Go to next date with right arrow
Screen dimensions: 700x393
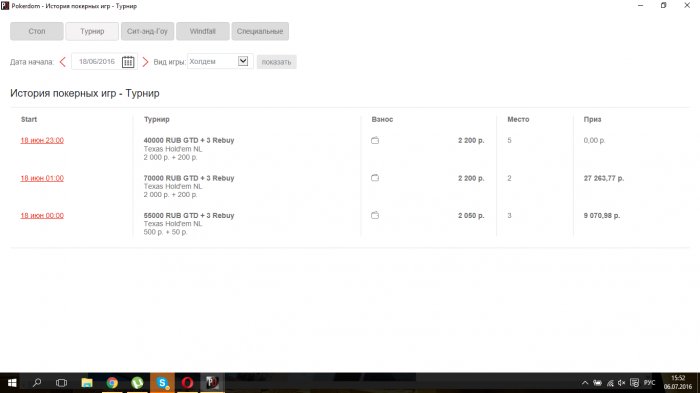[x=145, y=62]
